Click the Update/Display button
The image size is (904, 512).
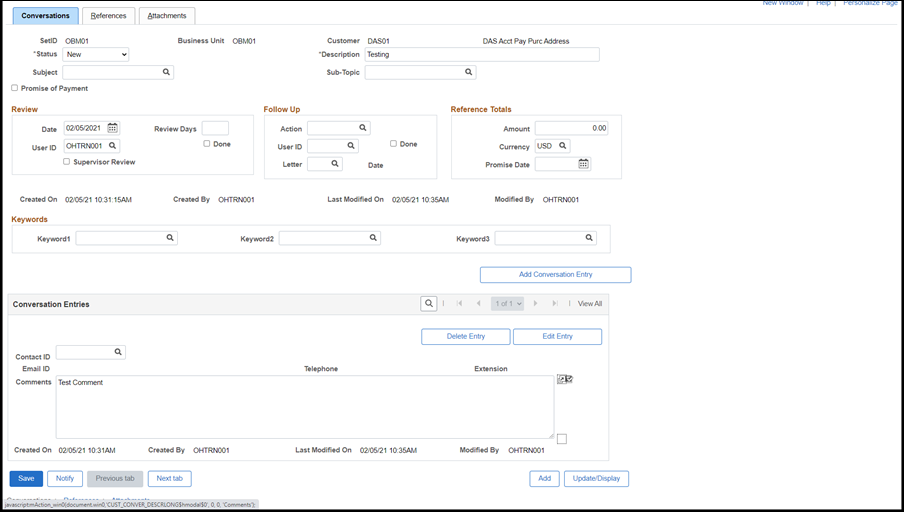[597, 479]
